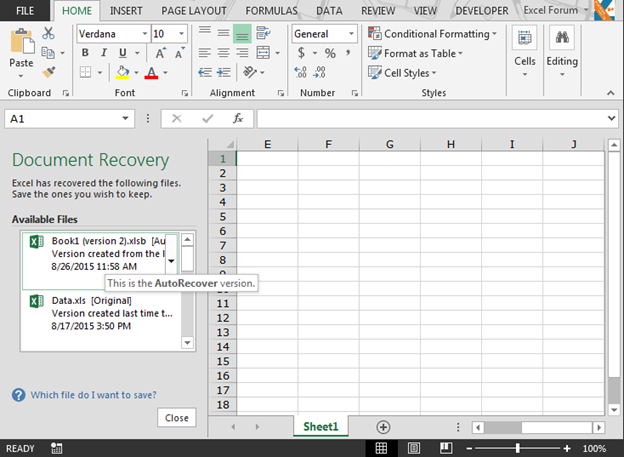Viewport: 624px width, 457px height.
Task: Open Cell Styles gallery
Action: click(x=402, y=72)
